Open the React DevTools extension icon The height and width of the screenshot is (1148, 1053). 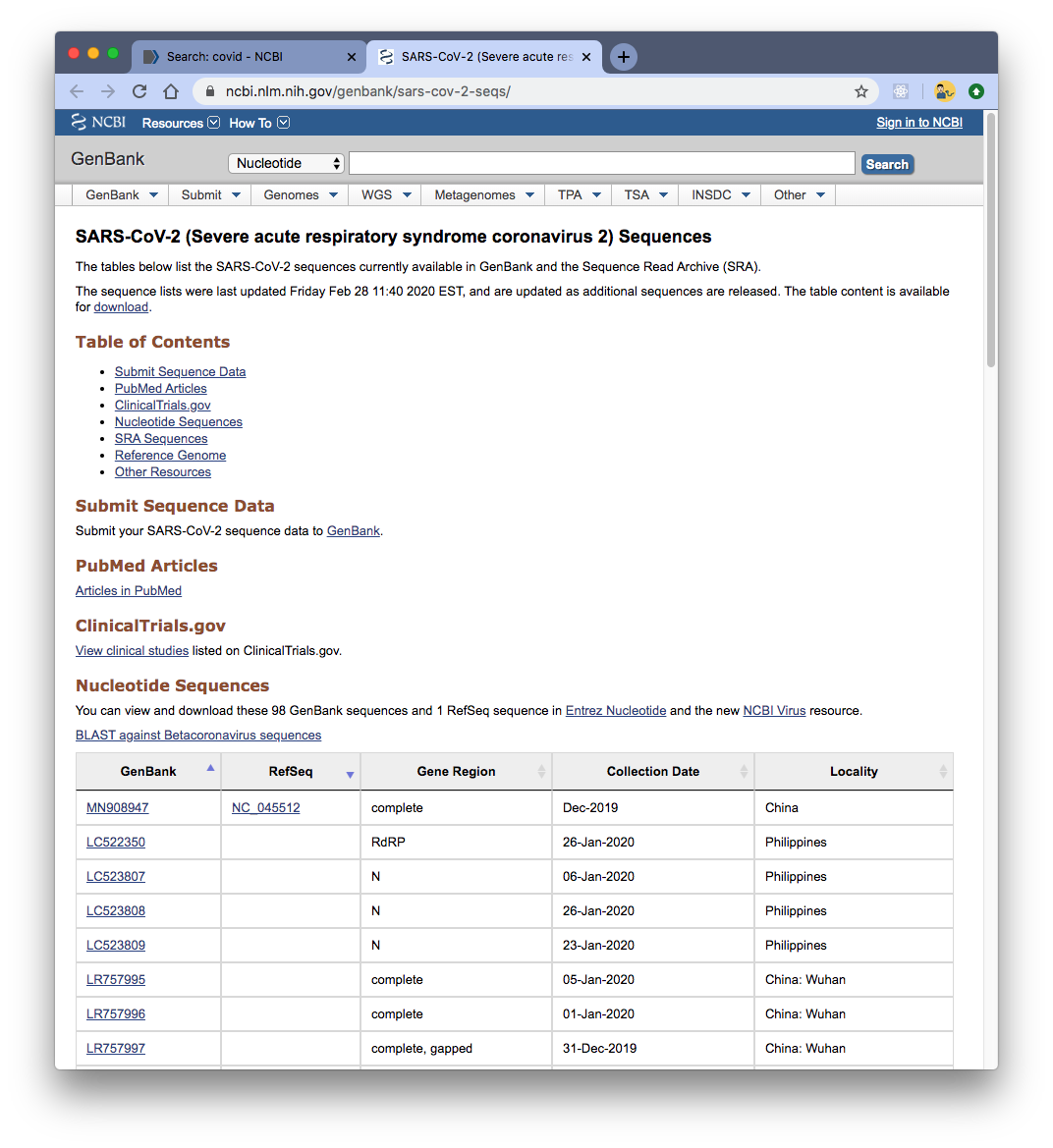[x=901, y=91]
